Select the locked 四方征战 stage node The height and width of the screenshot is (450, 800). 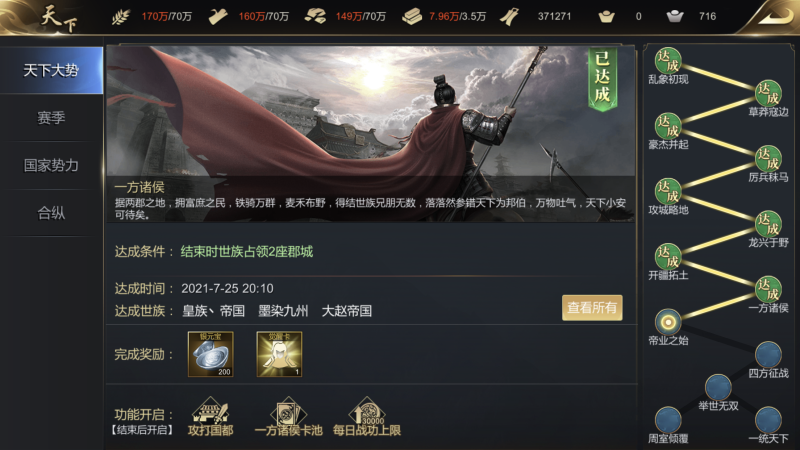768,355
